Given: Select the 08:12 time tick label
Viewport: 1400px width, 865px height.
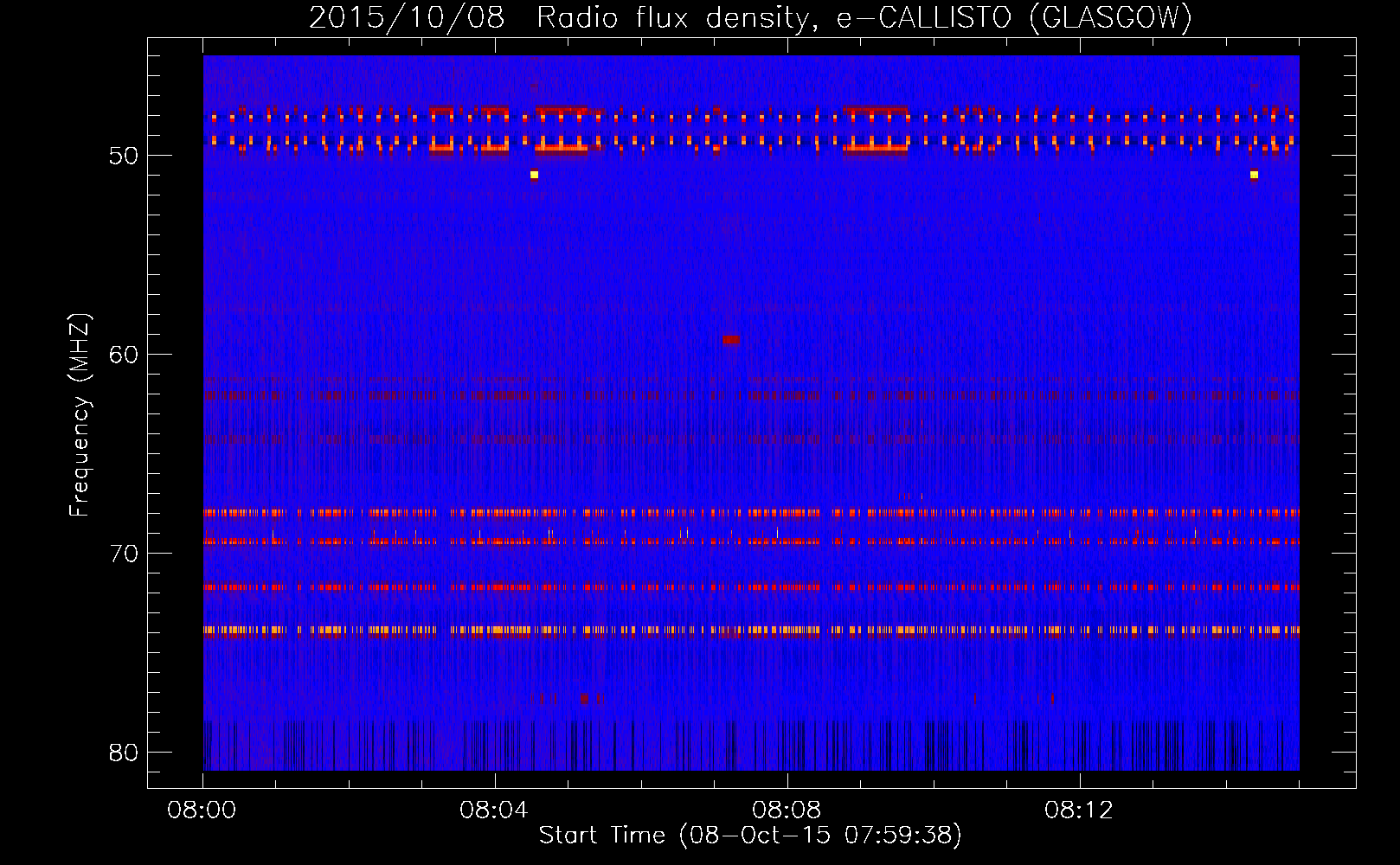Looking at the screenshot, I should pyautogui.click(x=1080, y=811).
